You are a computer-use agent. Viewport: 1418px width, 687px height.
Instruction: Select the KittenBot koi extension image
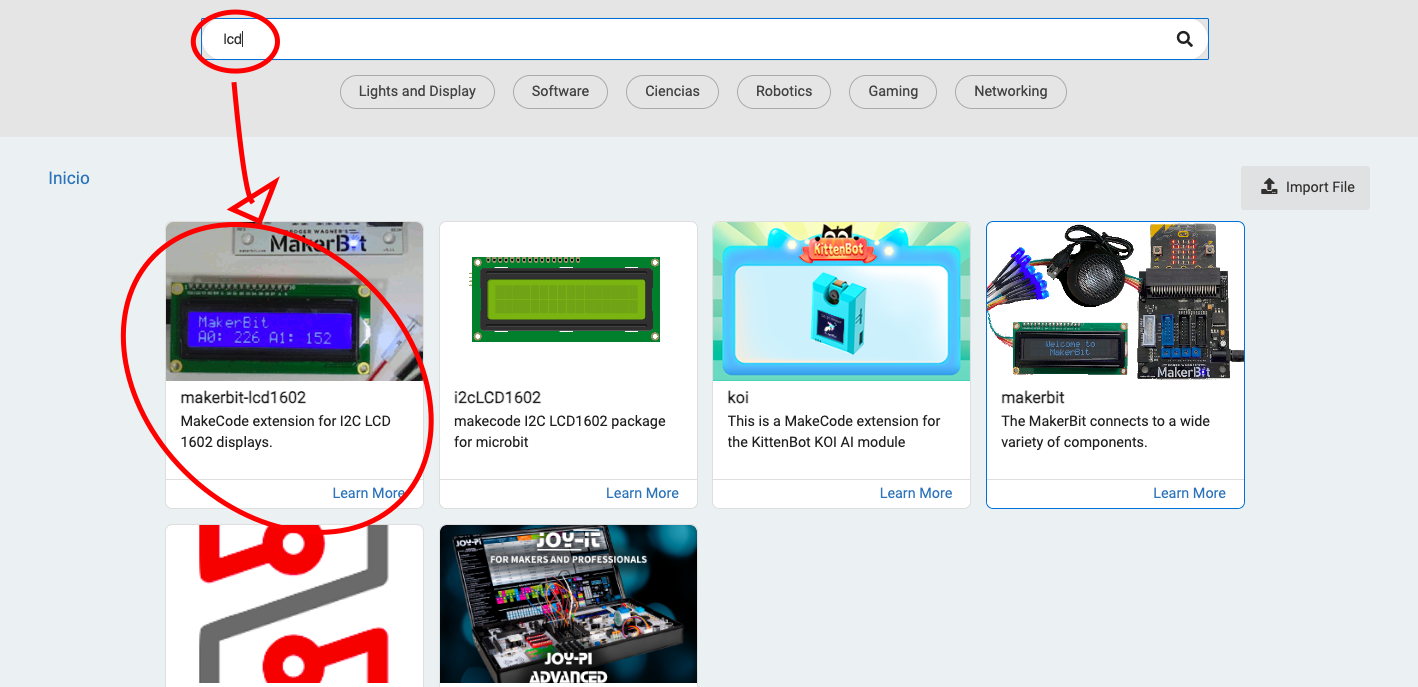pyautogui.click(x=841, y=301)
